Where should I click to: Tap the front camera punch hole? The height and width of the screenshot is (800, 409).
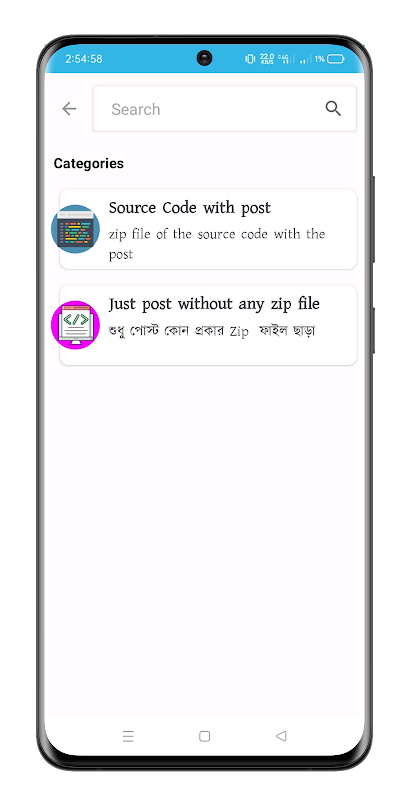[204, 58]
